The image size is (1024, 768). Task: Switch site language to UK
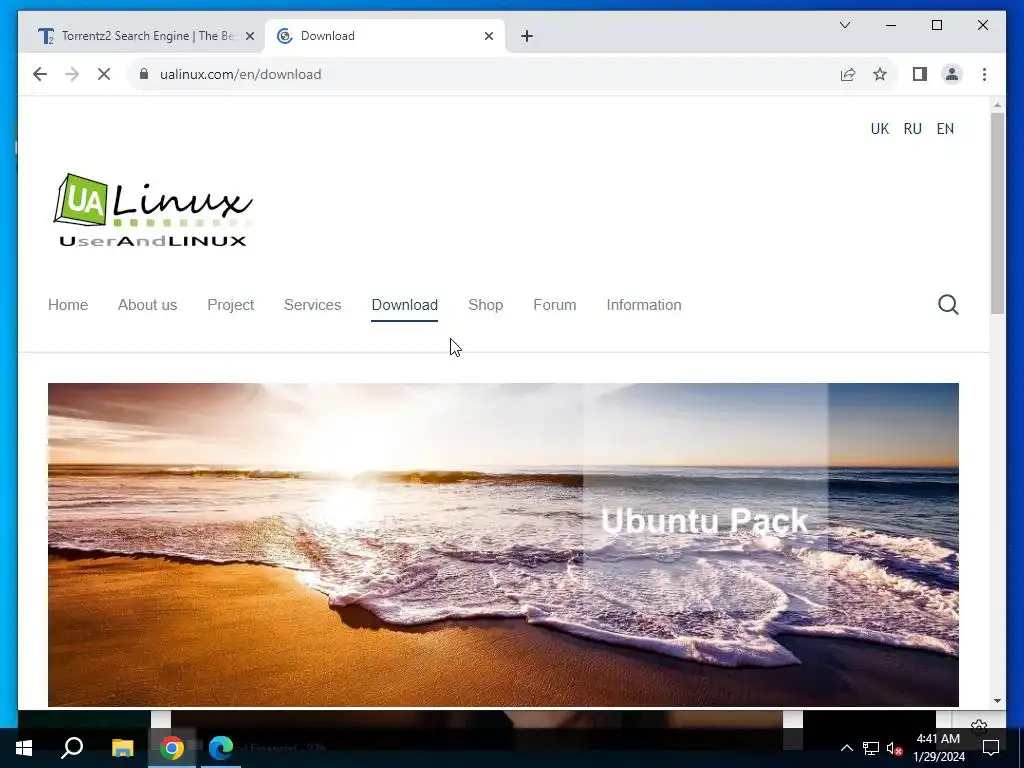click(x=880, y=129)
